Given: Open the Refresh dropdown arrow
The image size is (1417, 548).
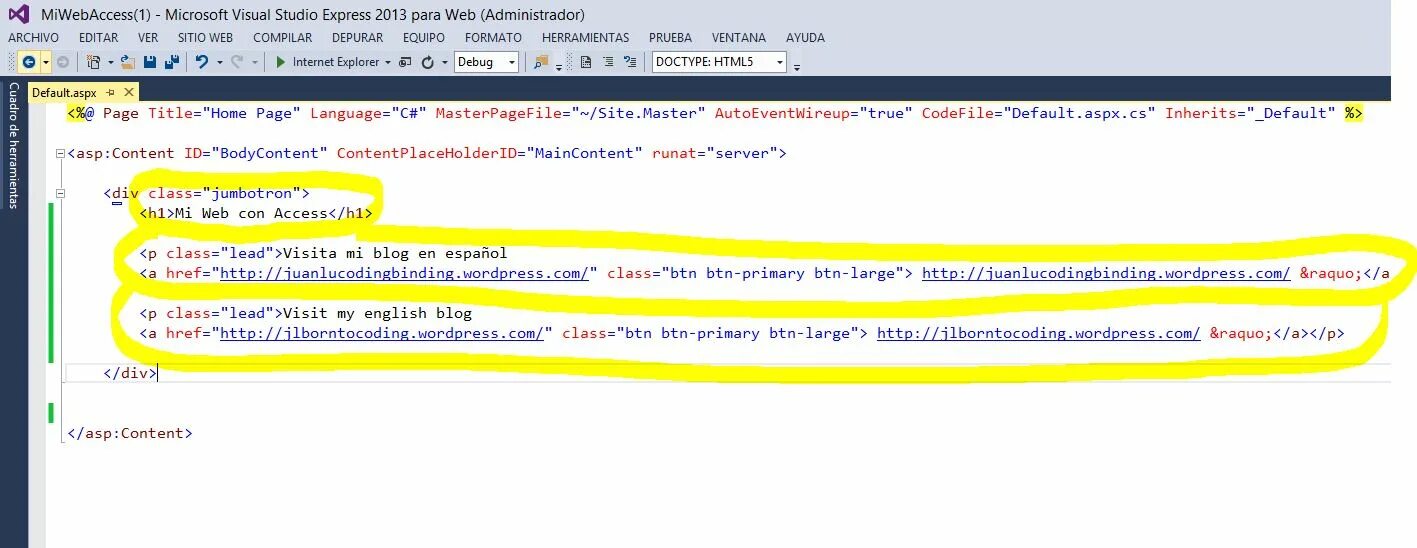Looking at the screenshot, I should point(445,62).
